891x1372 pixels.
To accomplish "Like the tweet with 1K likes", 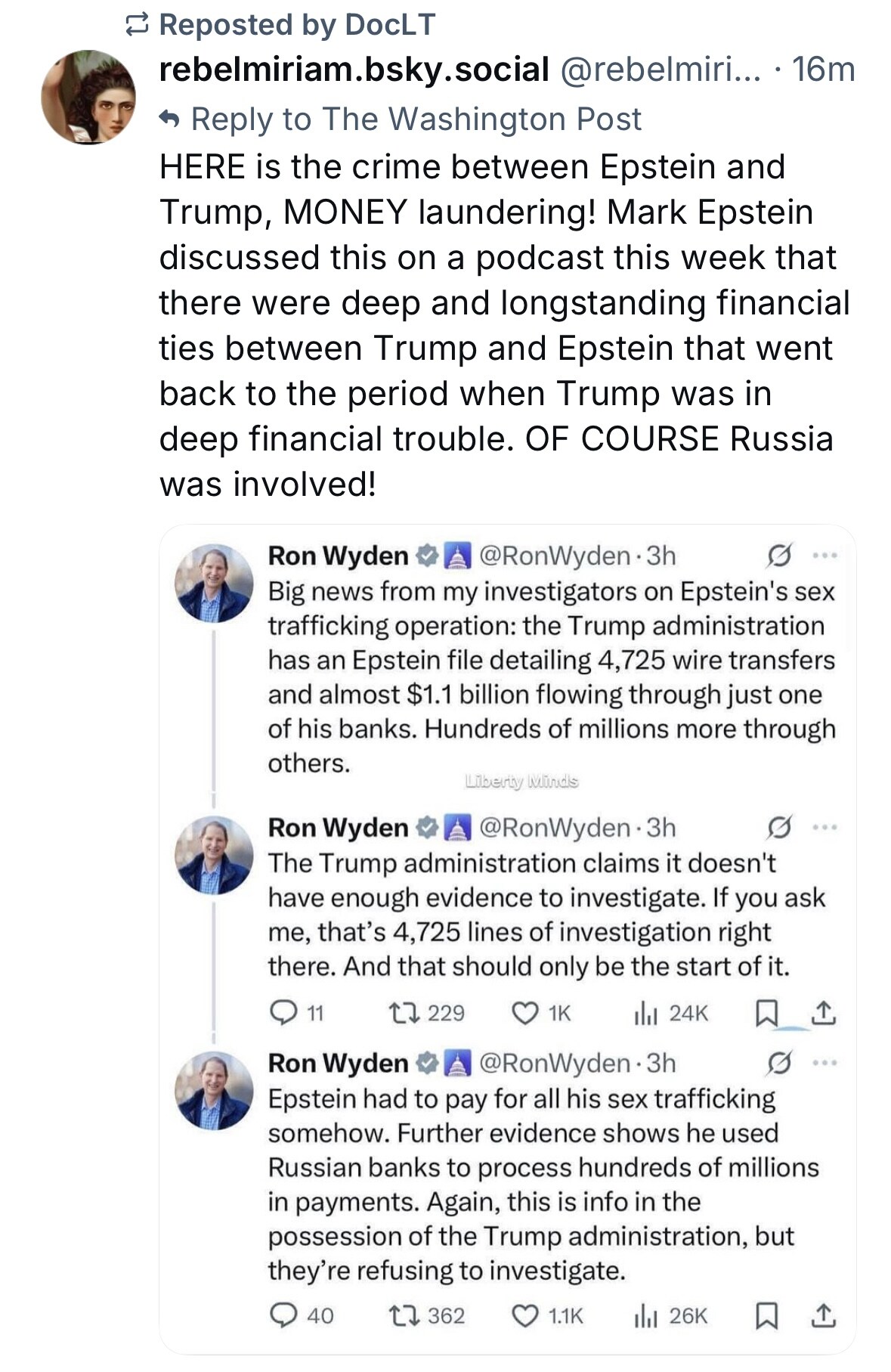I will click(x=525, y=1013).
